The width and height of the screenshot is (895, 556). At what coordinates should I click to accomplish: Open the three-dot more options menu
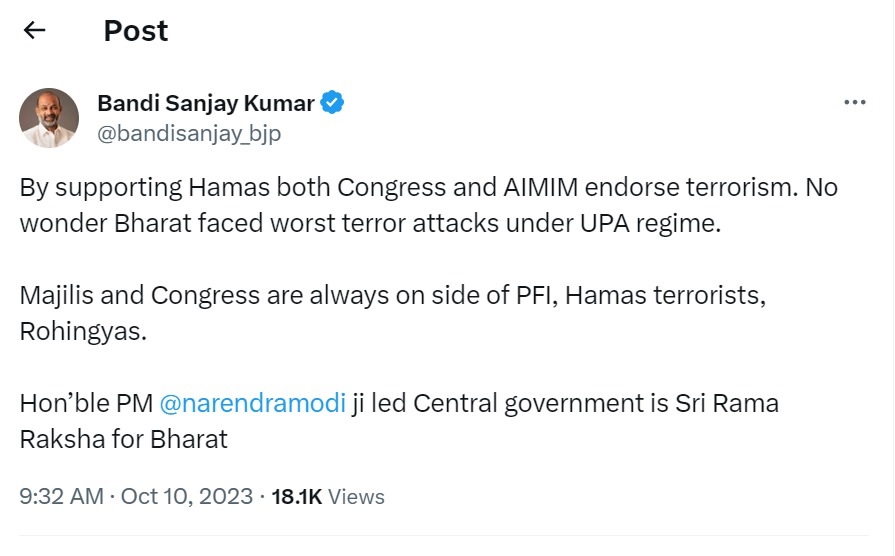pyautogui.click(x=854, y=103)
